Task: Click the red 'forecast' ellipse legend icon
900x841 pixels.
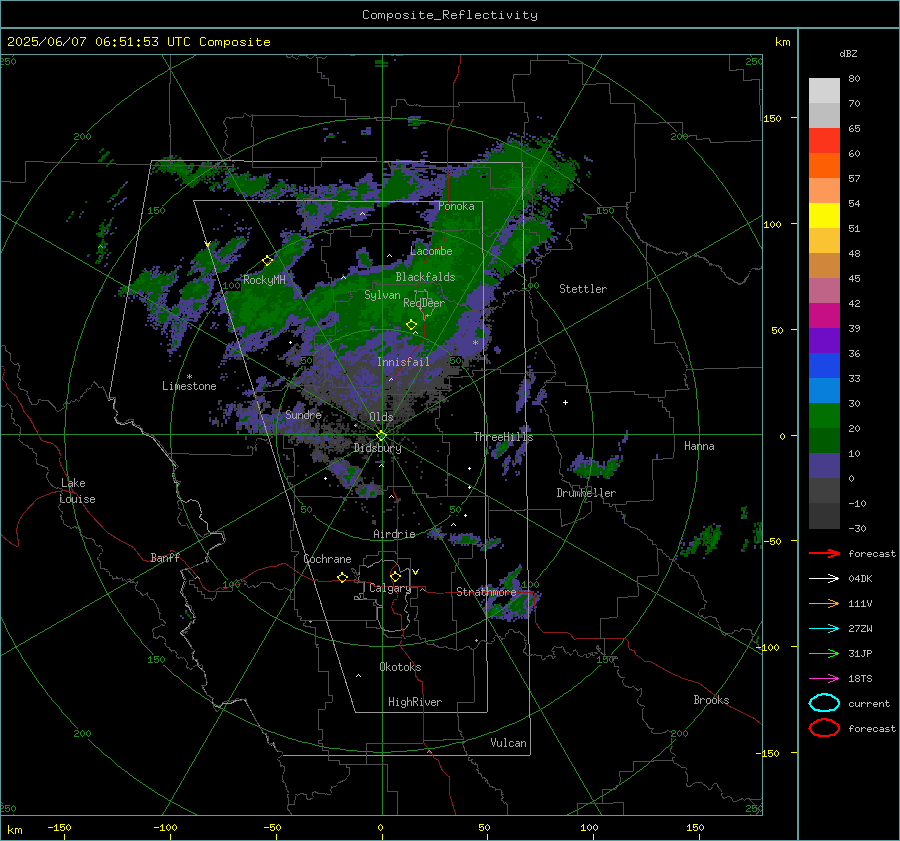Action: click(824, 728)
